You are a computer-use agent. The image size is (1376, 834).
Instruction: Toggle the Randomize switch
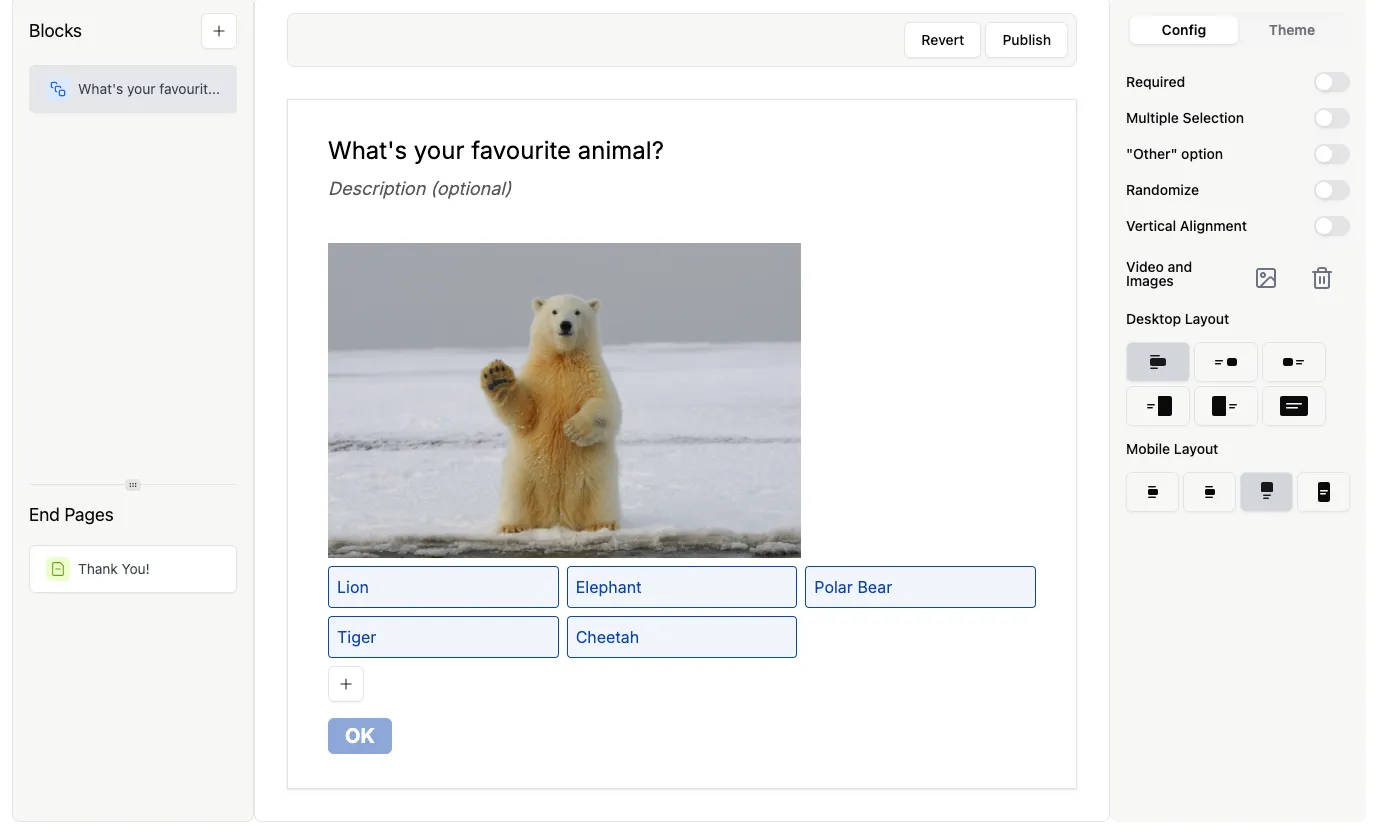point(1331,190)
